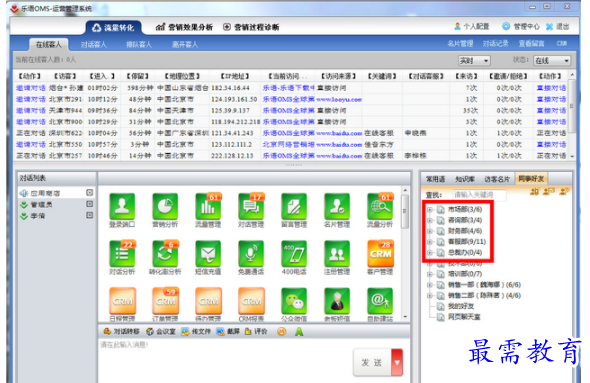Open the 400电话 phone icon
This screenshot has height=383, width=590.
pyautogui.click(x=294, y=254)
